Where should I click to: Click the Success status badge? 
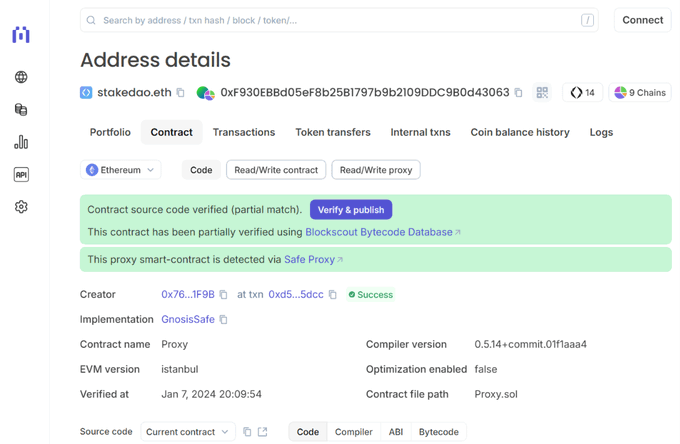pos(371,295)
